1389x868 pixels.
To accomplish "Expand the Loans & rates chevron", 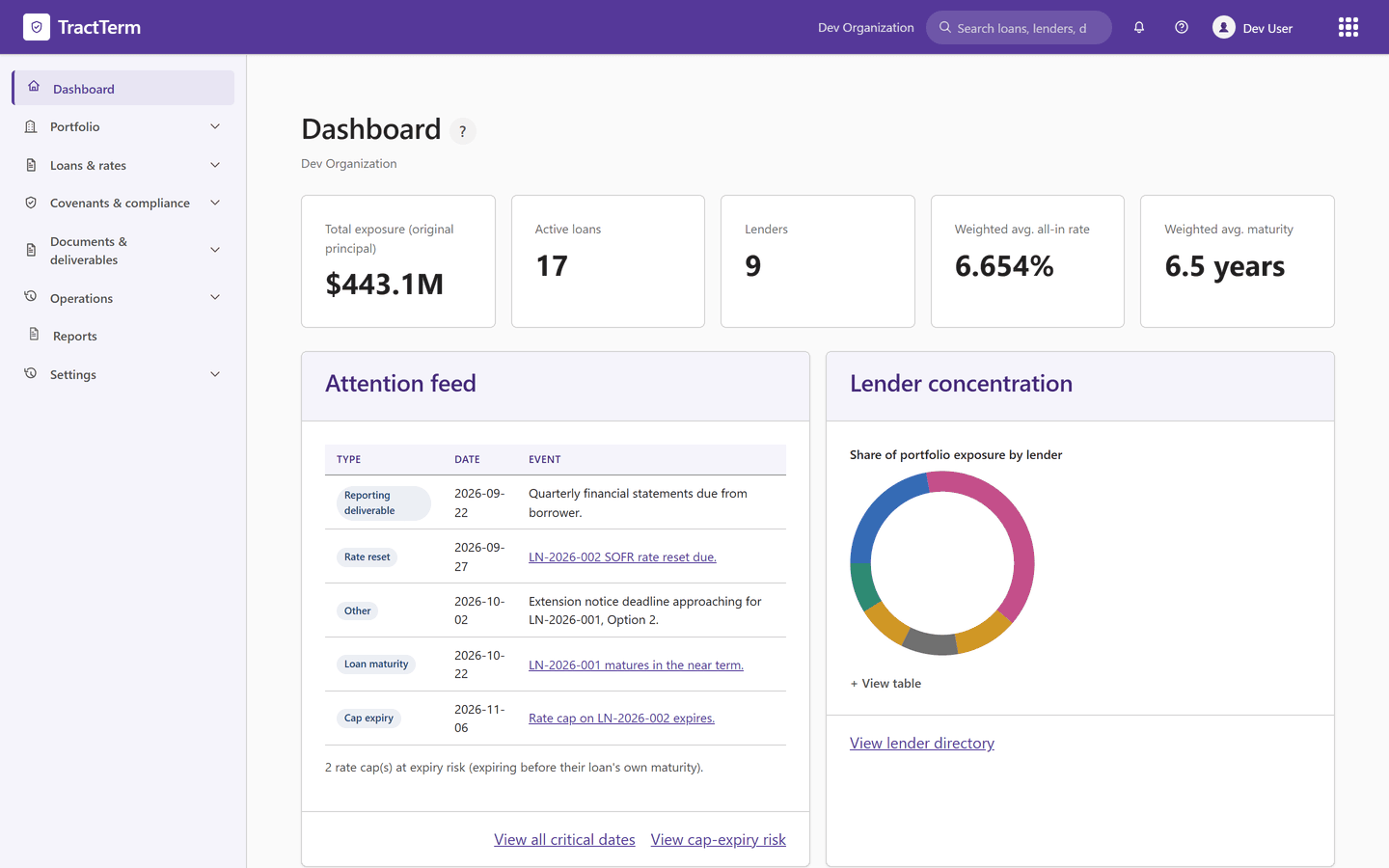I will click(215, 165).
